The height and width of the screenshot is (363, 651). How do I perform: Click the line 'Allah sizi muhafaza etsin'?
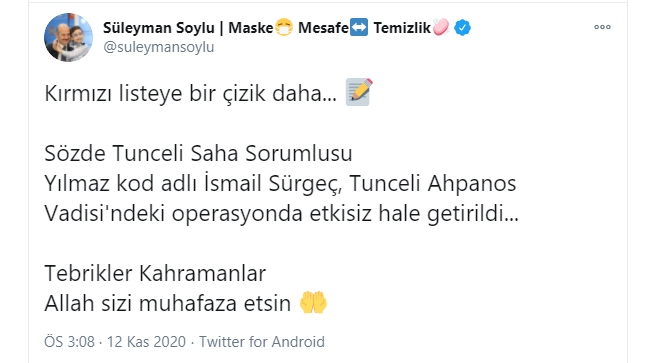tap(167, 303)
